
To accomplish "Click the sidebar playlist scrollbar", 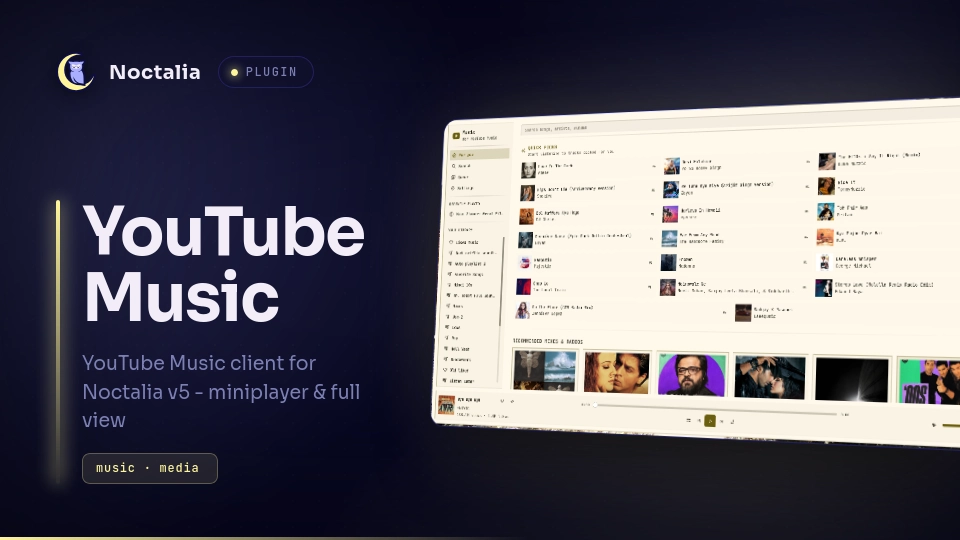I will [x=503, y=282].
